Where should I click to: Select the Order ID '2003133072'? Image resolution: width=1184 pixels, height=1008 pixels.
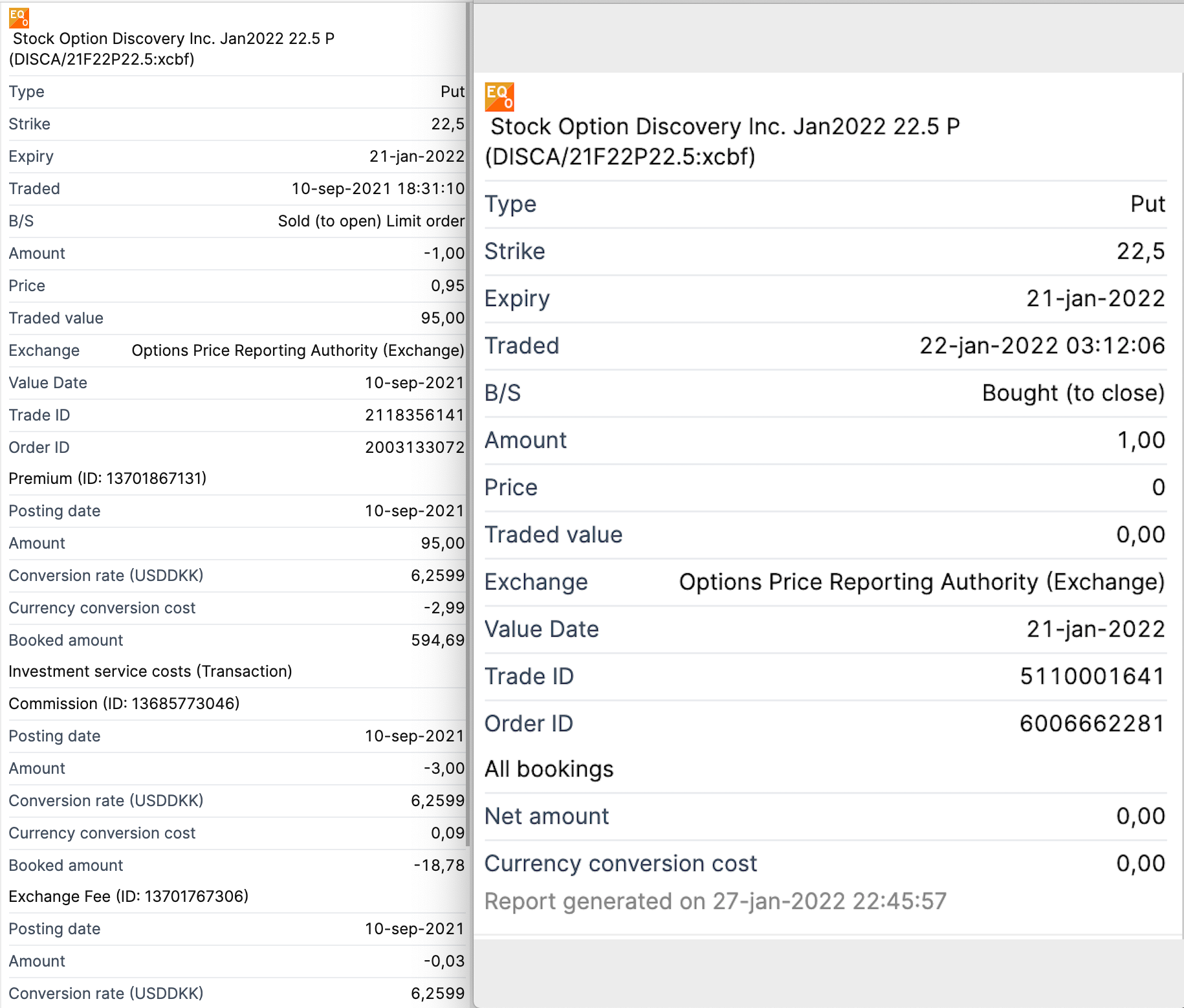click(415, 448)
